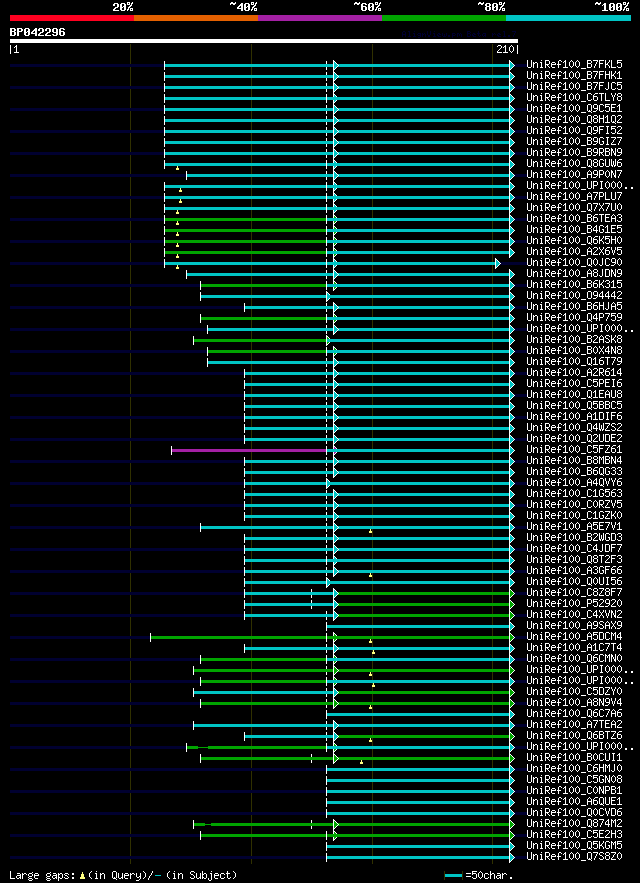Select the UniRef100_A4QVY6 label
The image size is (640, 883).
574,482
